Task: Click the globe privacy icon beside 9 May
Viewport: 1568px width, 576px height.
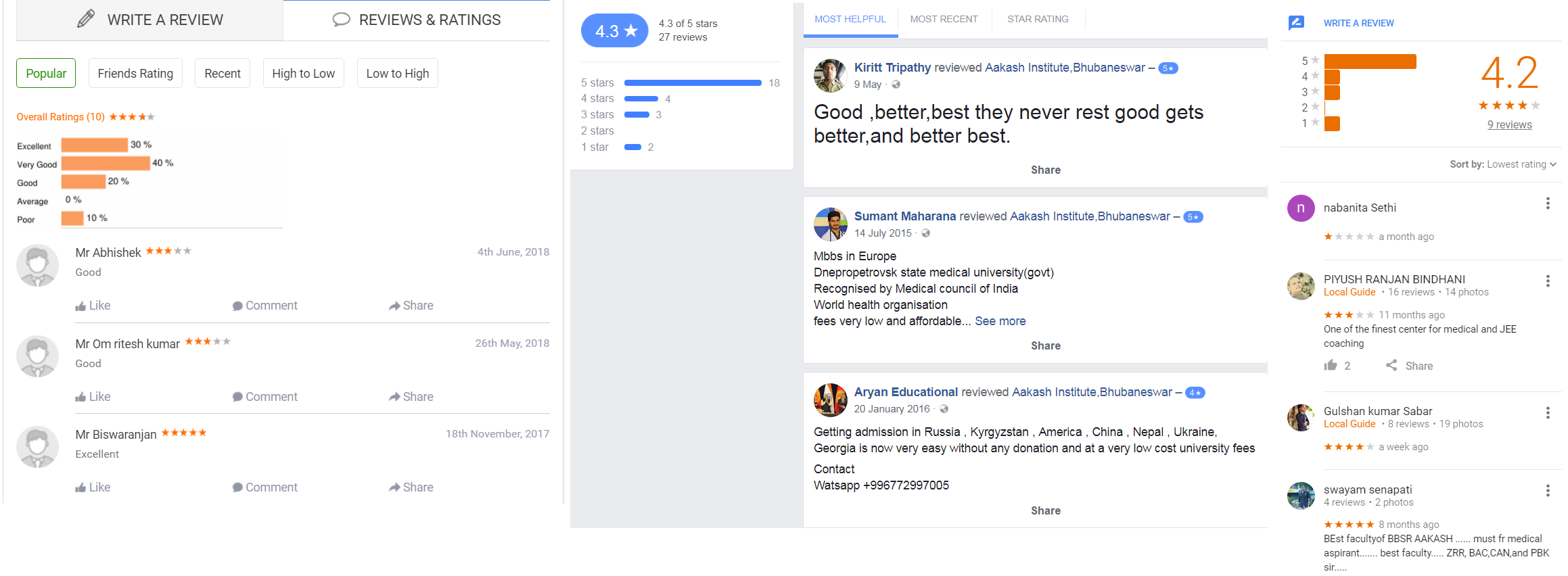Action: [896, 85]
